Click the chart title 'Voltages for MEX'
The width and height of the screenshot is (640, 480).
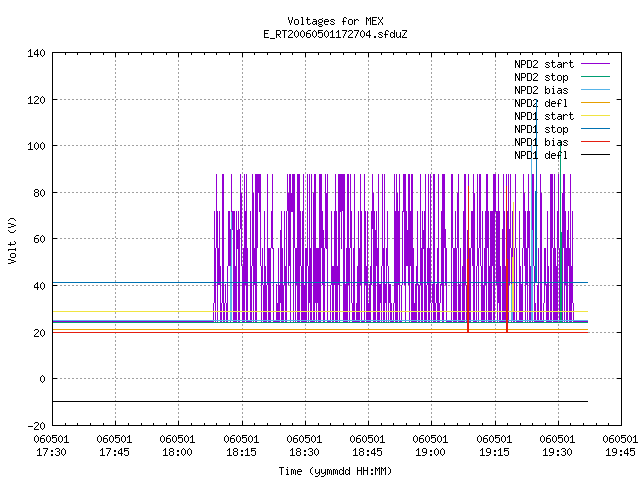335,21
